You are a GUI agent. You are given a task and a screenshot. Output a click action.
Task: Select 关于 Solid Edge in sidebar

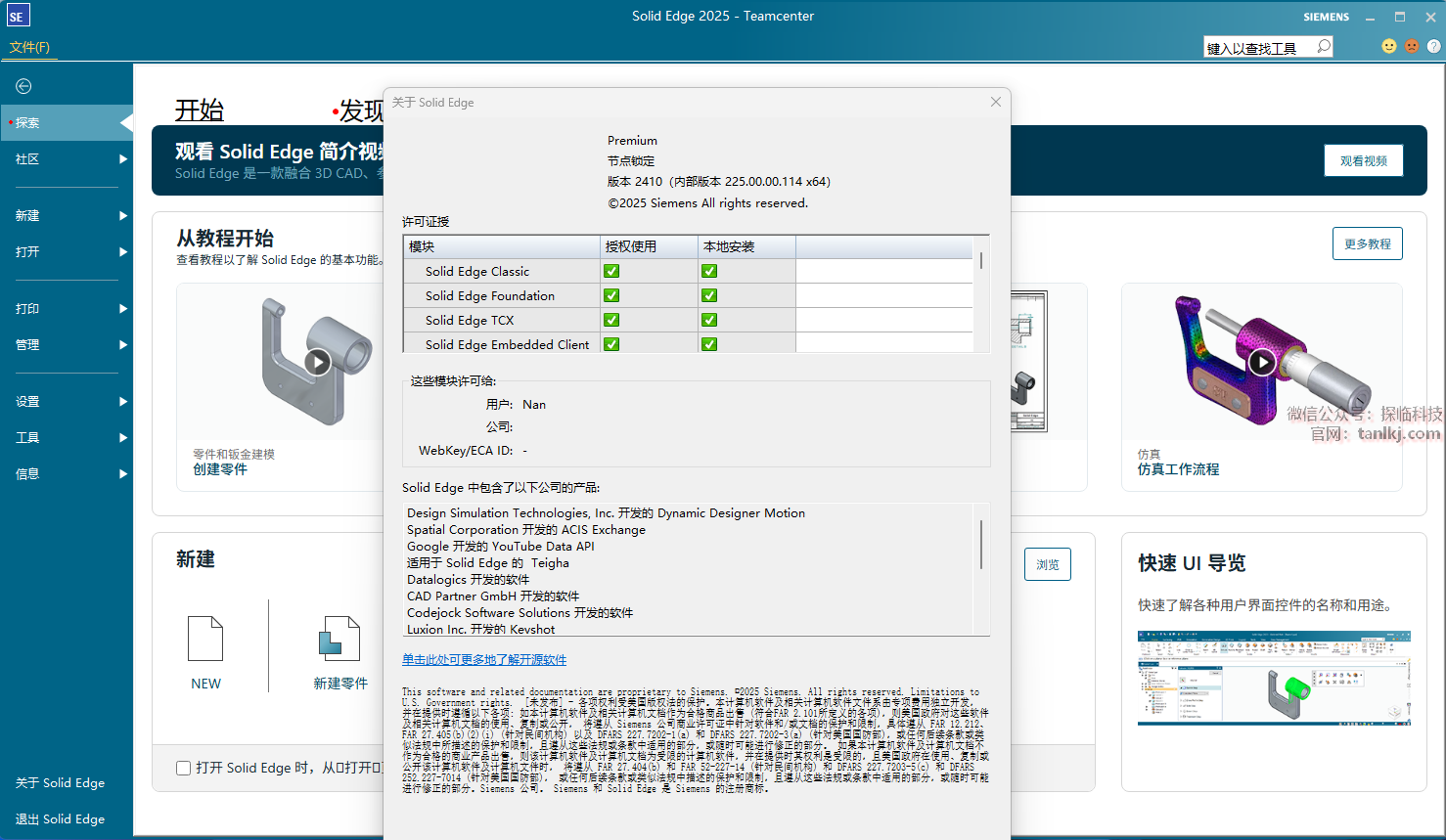tap(60, 782)
